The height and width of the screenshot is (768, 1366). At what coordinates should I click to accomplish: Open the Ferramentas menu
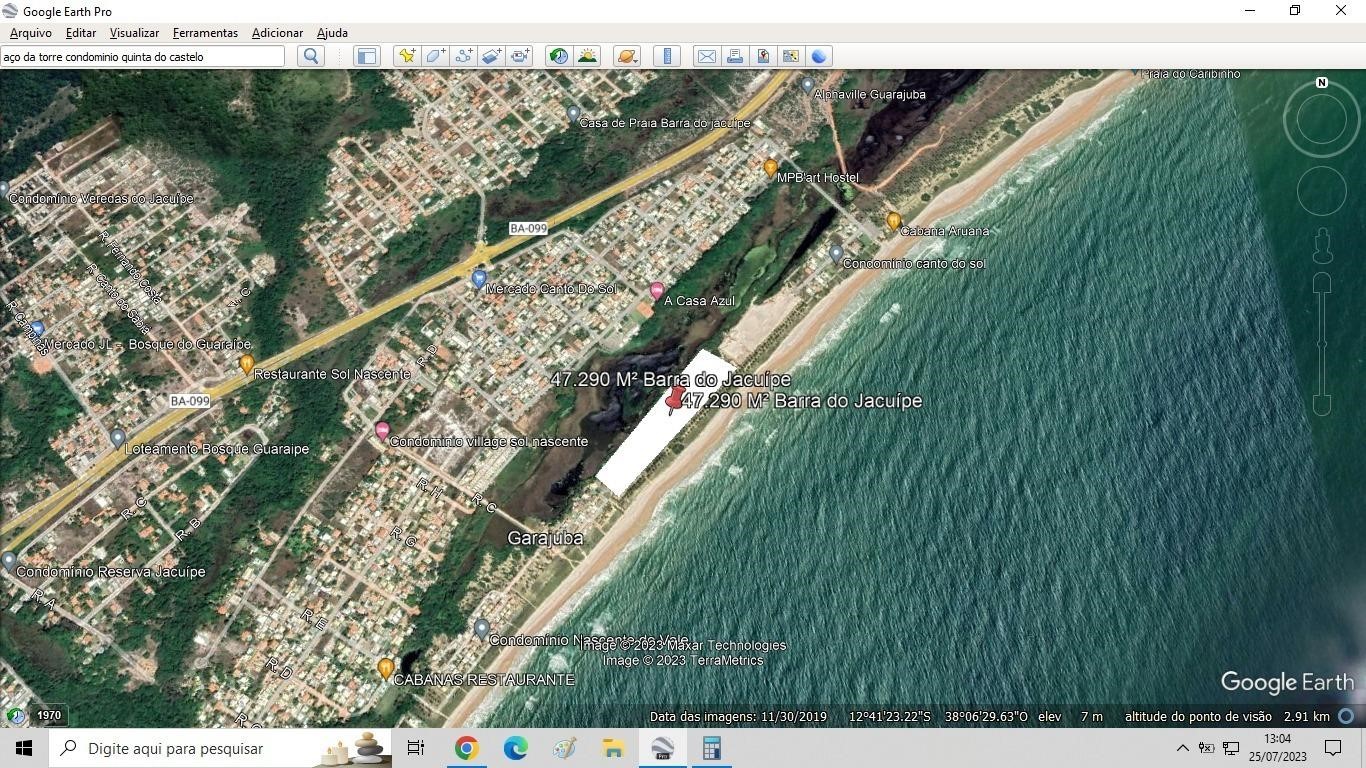click(x=205, y=32)
